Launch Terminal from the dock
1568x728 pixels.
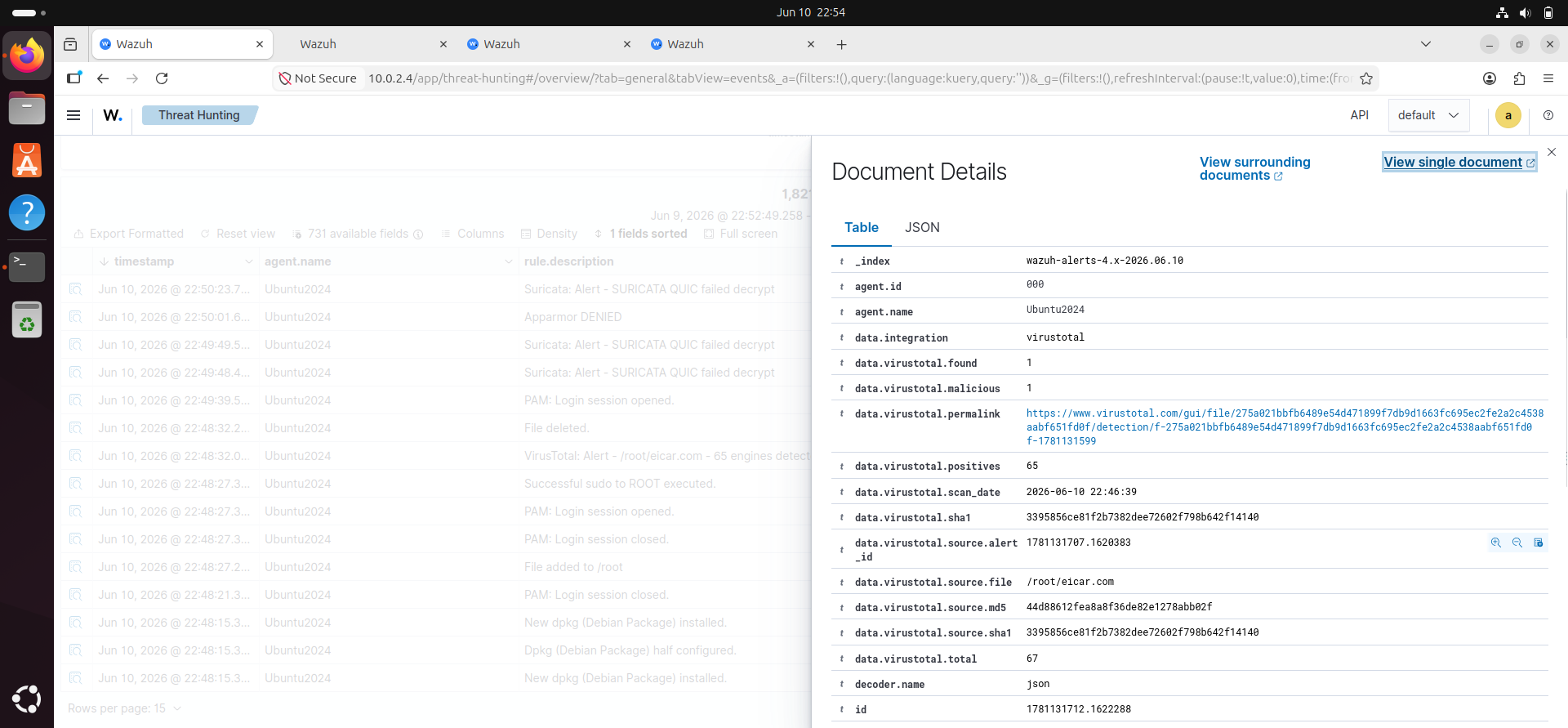pyautogui.click(x=27, y=266)
